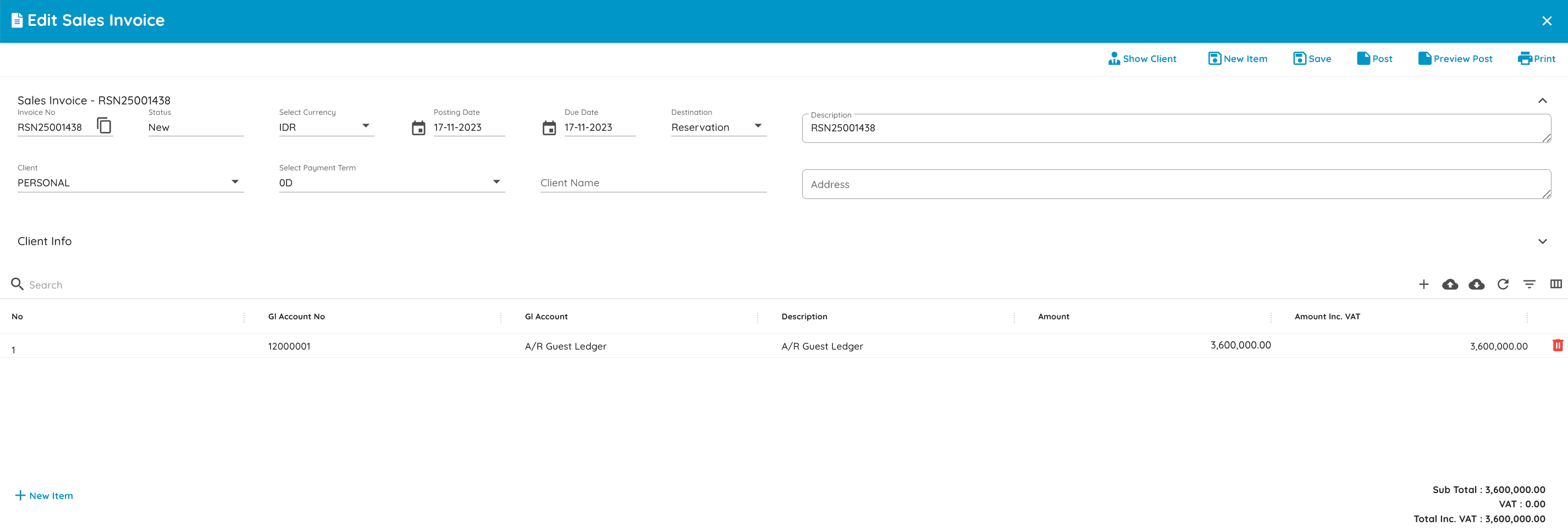Expand the Client Info section
The height and width of the screenshot is (531, 1568).
[x=1542, y=241]
